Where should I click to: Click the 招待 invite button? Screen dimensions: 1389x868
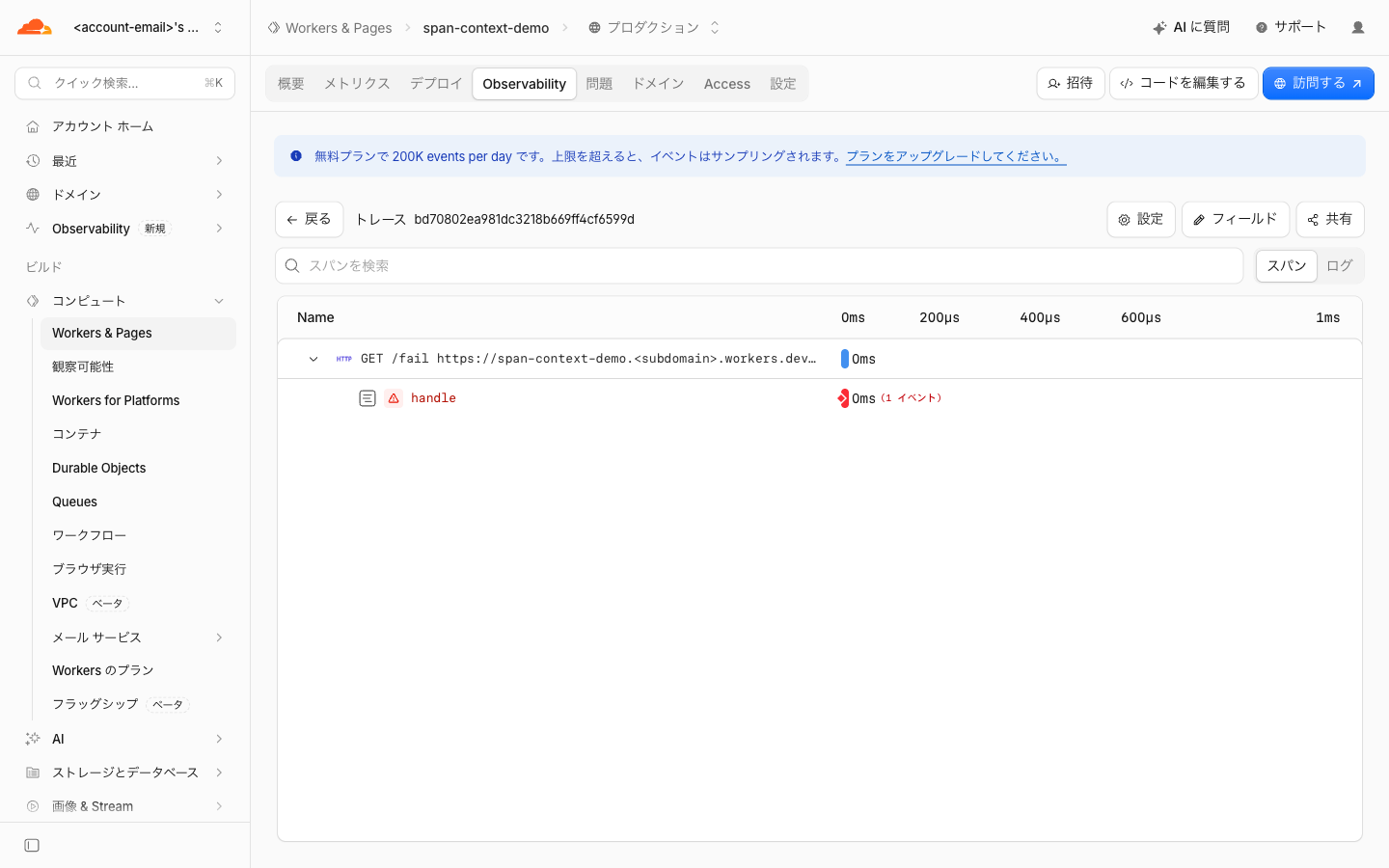point(1071,84)
